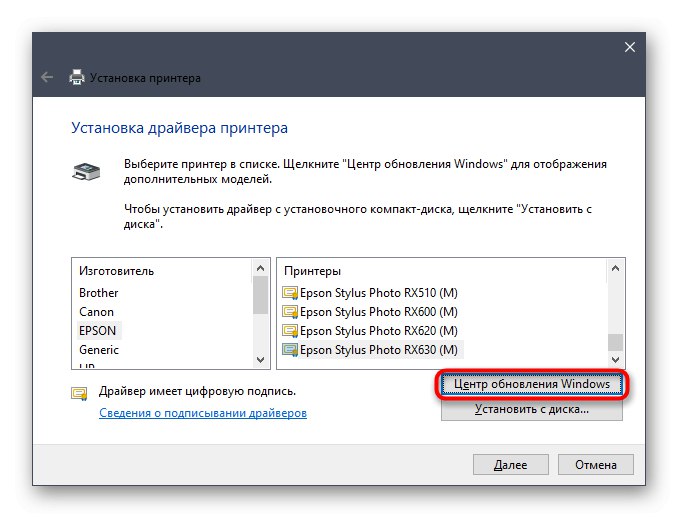Open Сведения о подписывании драйверов link
Viewport: 678px width, 518px height.
202,413
